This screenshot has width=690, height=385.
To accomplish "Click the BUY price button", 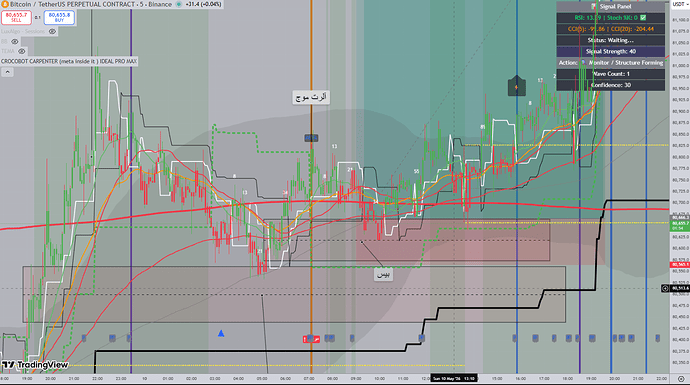I will (x=59, y=18).
